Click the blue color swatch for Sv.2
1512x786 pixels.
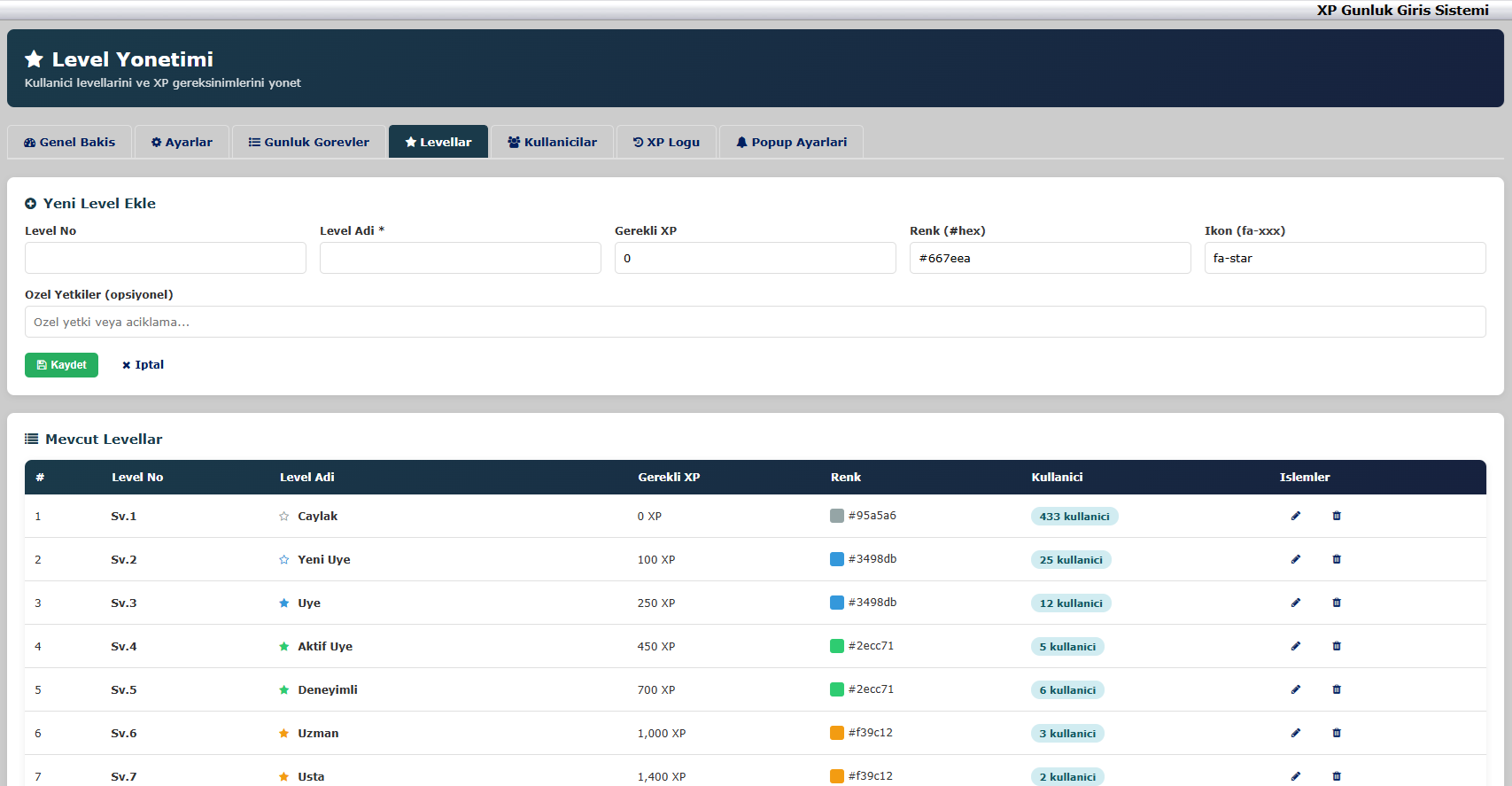836,559
